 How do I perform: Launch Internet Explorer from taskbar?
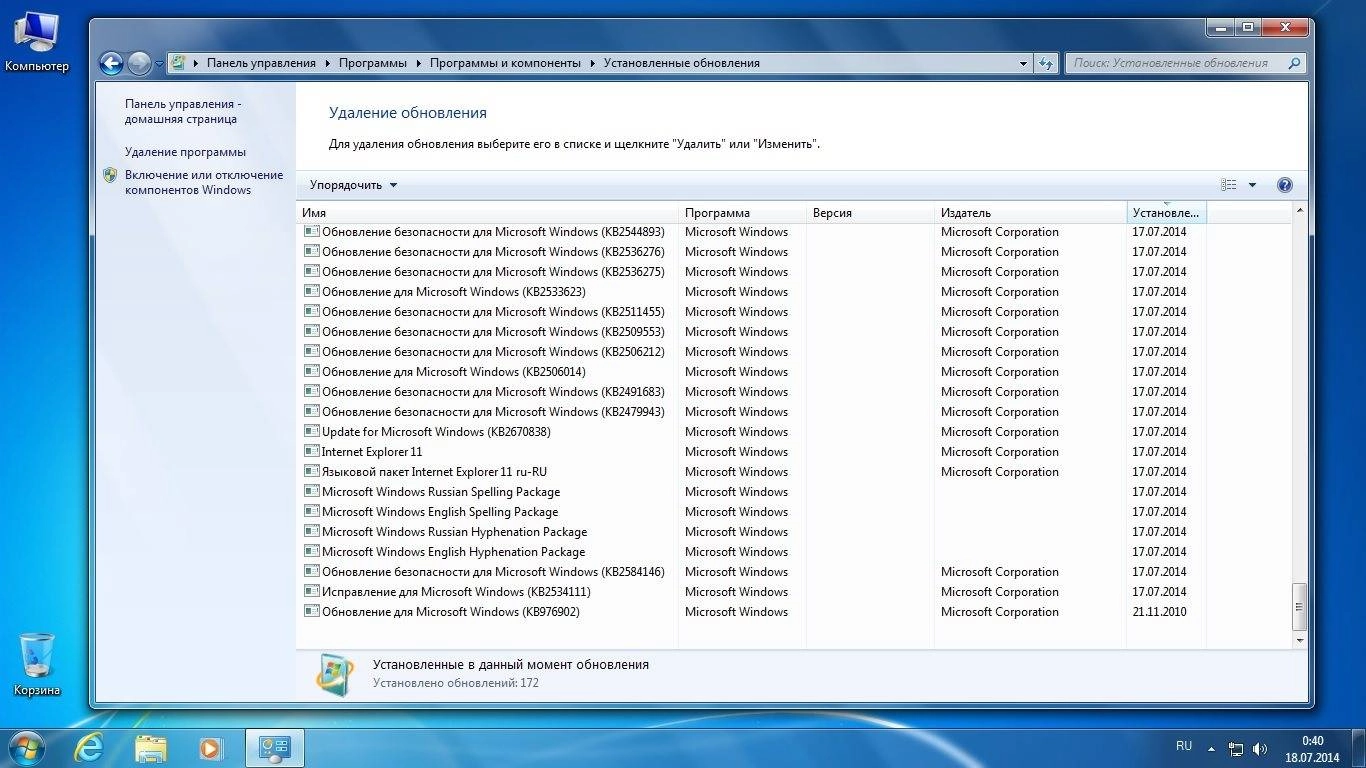[x=90, y=747]
